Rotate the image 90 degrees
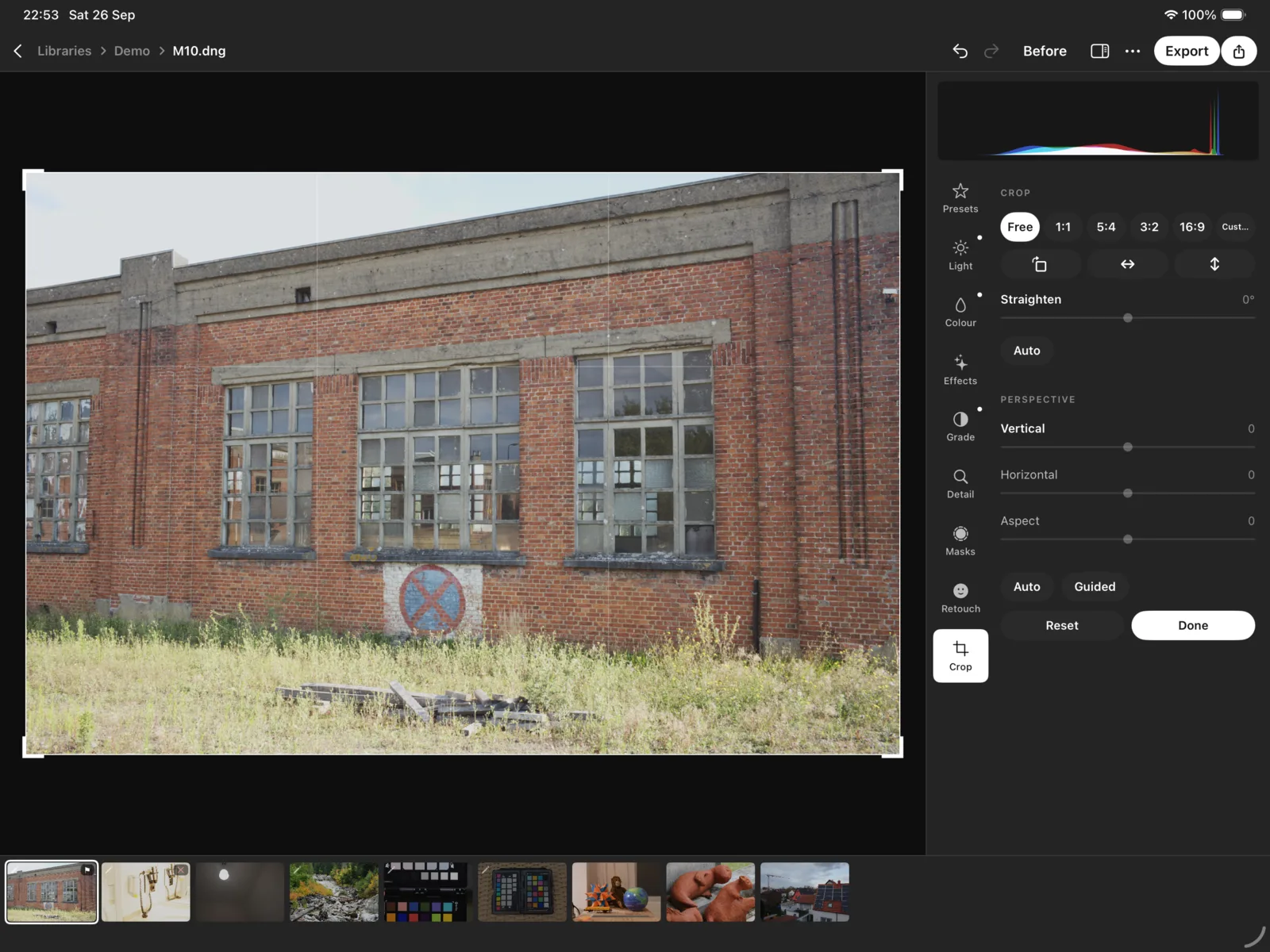1270x952 pixels. coord(1041,264)
